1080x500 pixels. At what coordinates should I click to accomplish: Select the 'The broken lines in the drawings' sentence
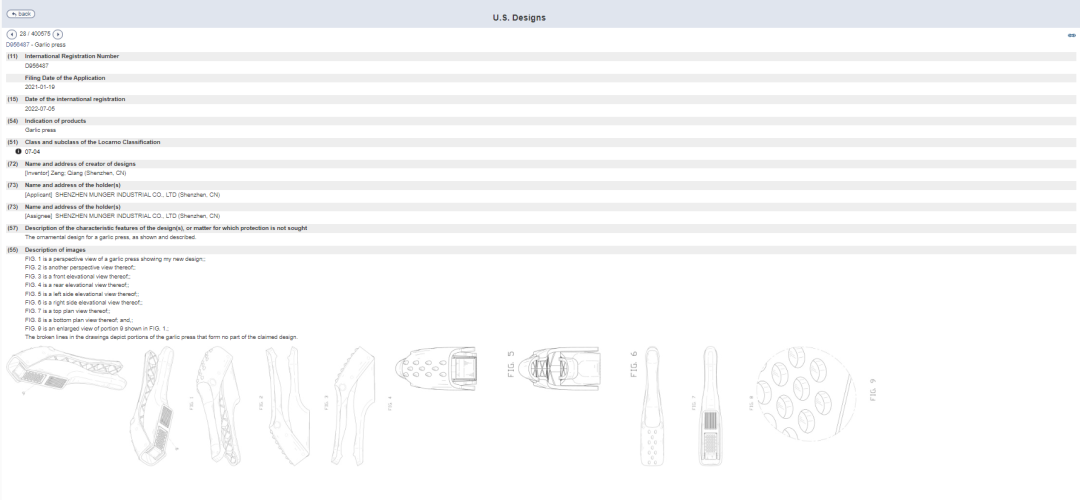click(x=161, y=337)
